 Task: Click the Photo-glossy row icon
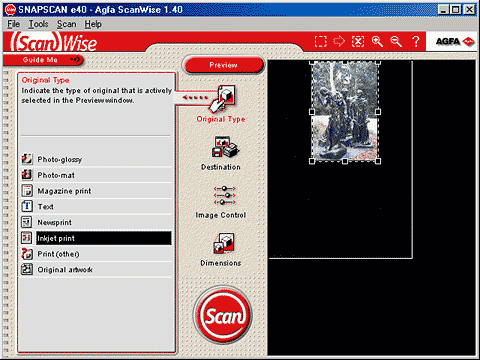point(27,159)
